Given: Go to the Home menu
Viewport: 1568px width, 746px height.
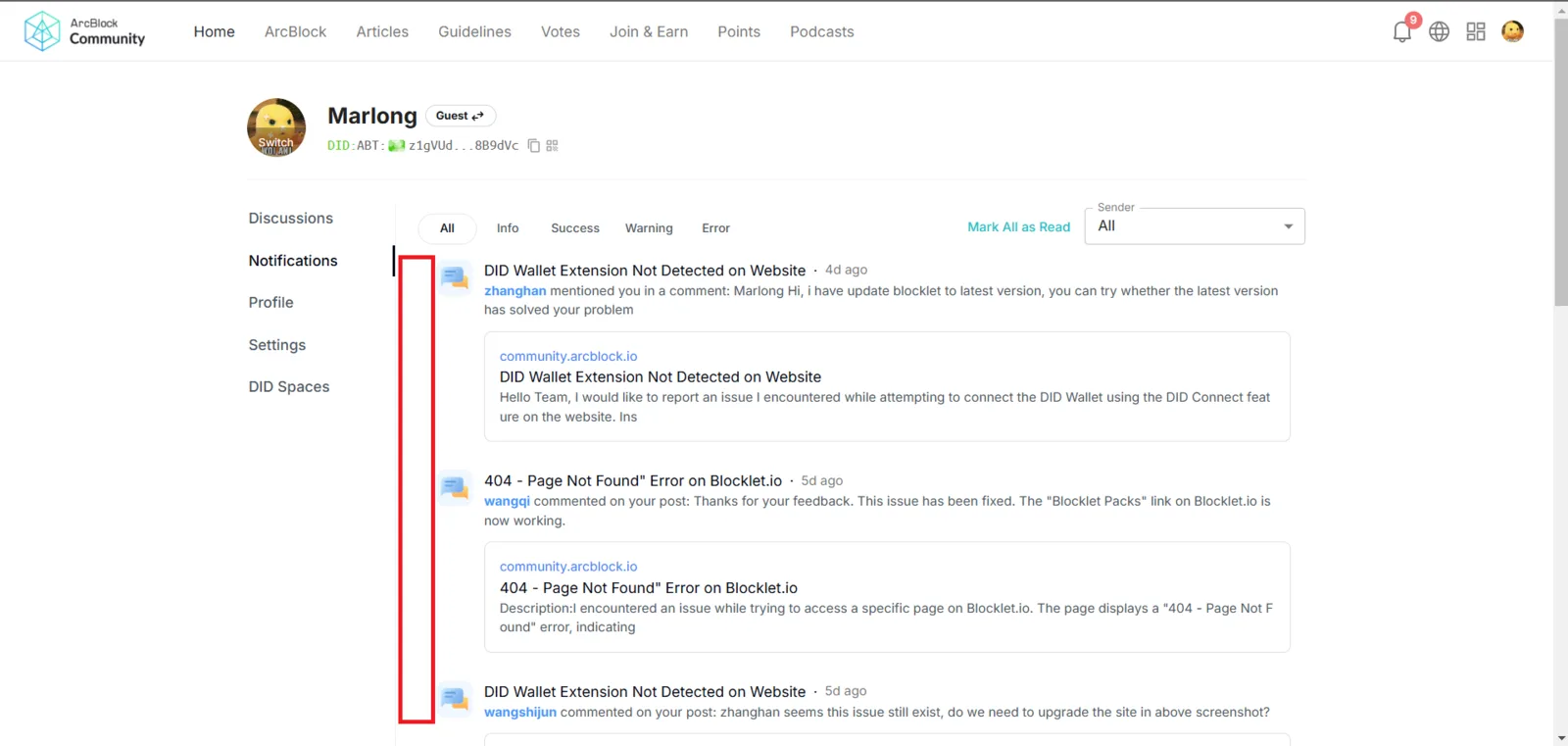Looking at the screenshot, I should [x=214, y=31].
